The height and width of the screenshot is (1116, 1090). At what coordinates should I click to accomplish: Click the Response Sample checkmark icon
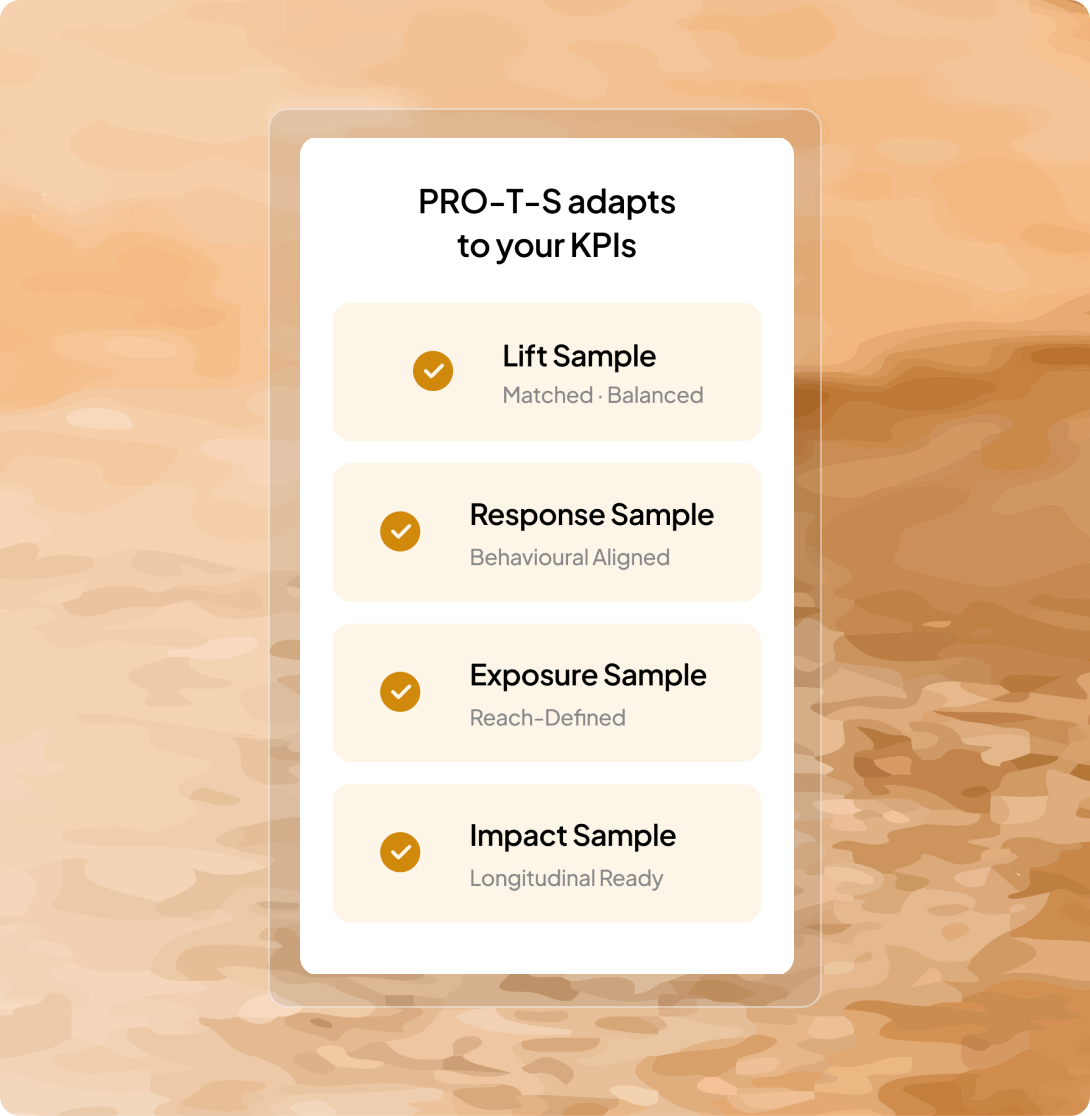point(400,531)
